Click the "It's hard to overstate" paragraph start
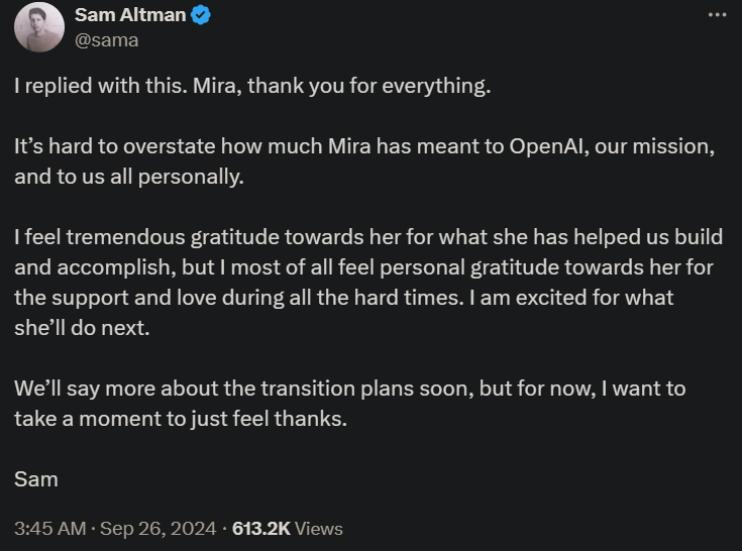Screen dimensions: 742x551 [x=100, y=146]
